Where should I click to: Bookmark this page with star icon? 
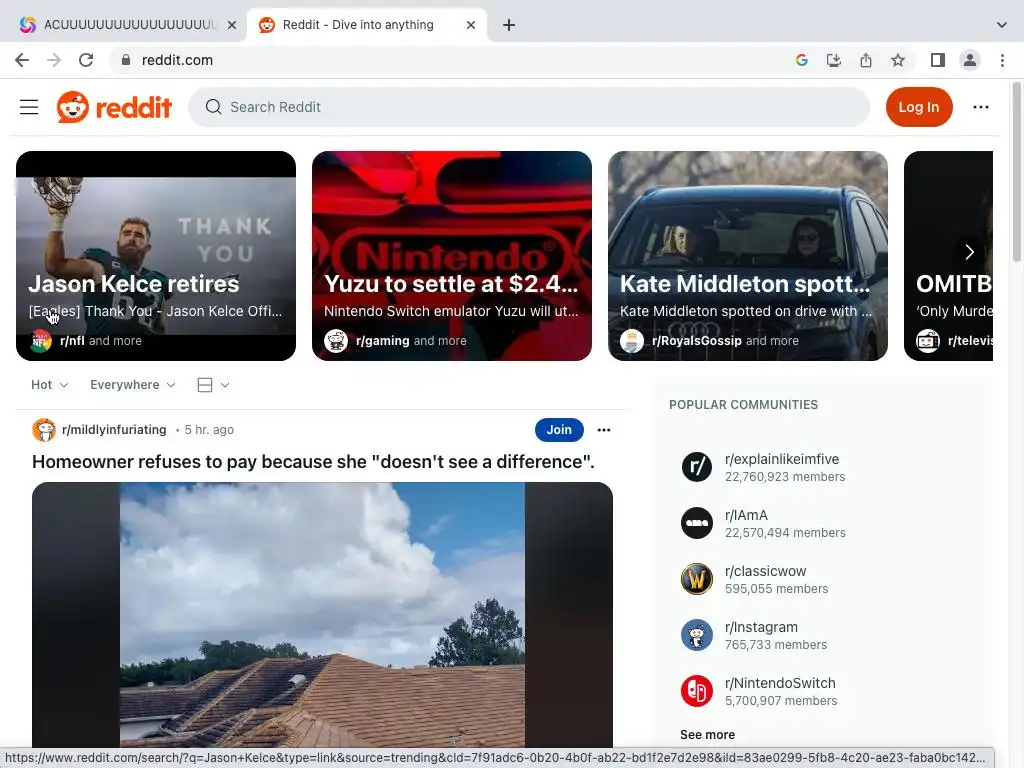(898, 60)
